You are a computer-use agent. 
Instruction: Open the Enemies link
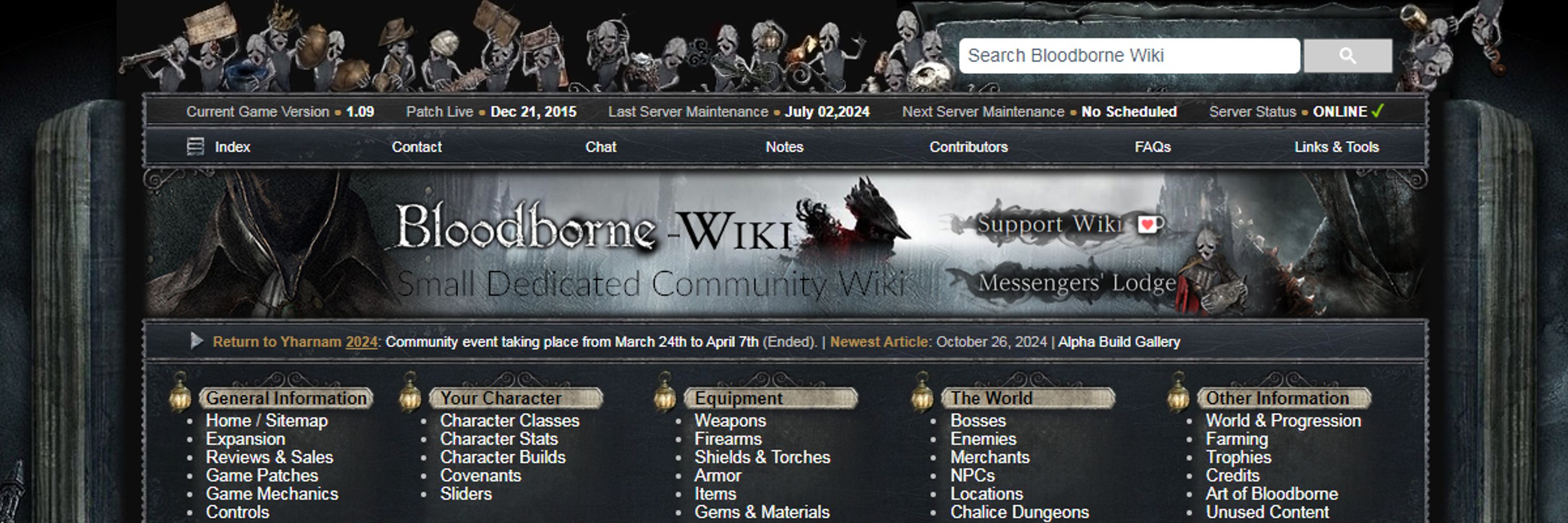(x=983, y=439)
